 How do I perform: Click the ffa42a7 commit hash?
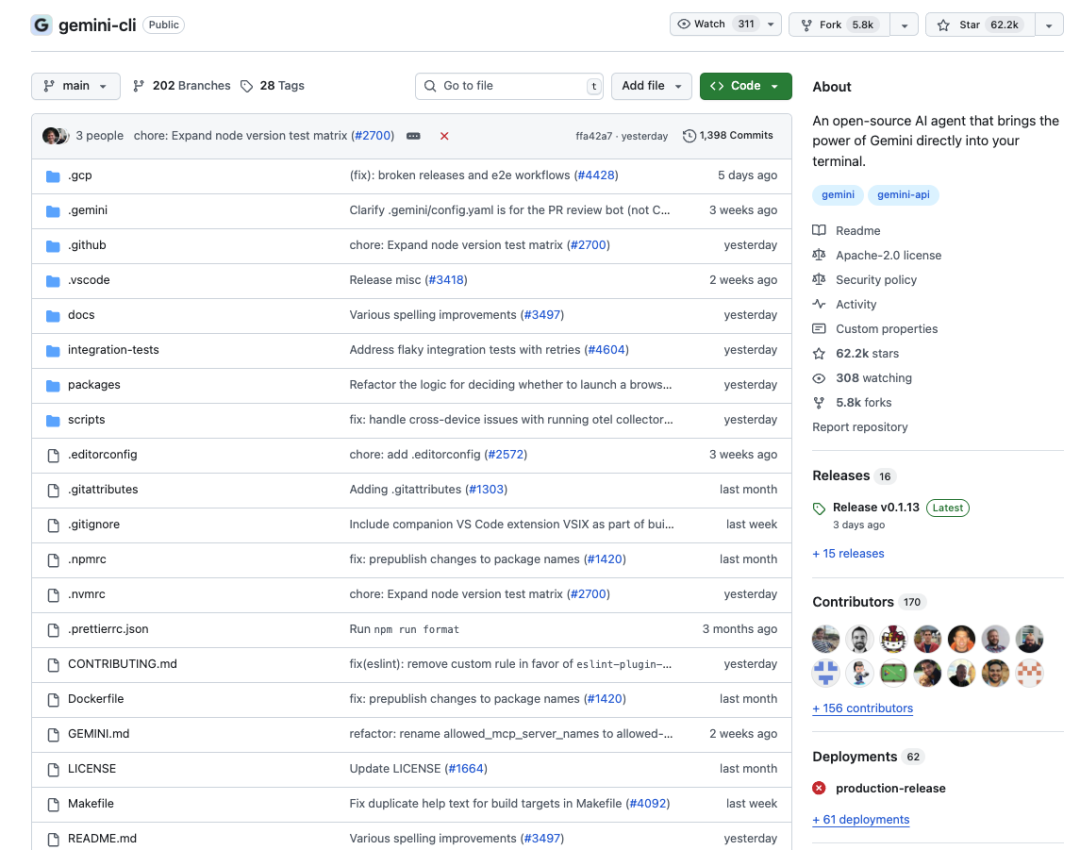pyautogui.click(x=594, y=136)
